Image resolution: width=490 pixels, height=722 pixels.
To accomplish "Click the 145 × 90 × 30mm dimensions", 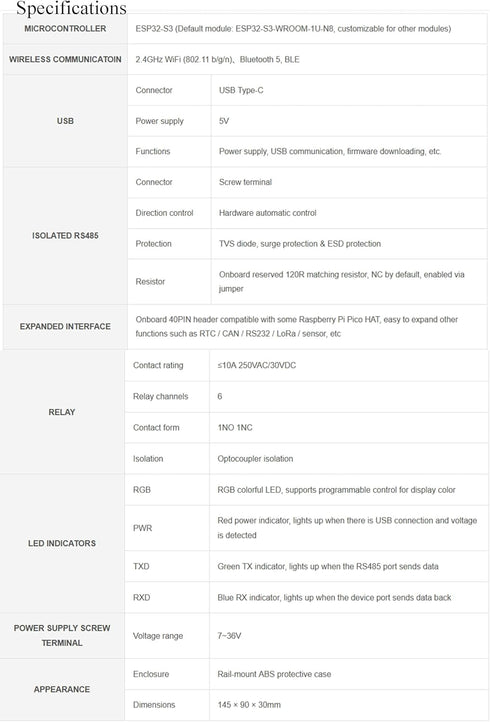I will pyautogui.click(x=249, y=705).
